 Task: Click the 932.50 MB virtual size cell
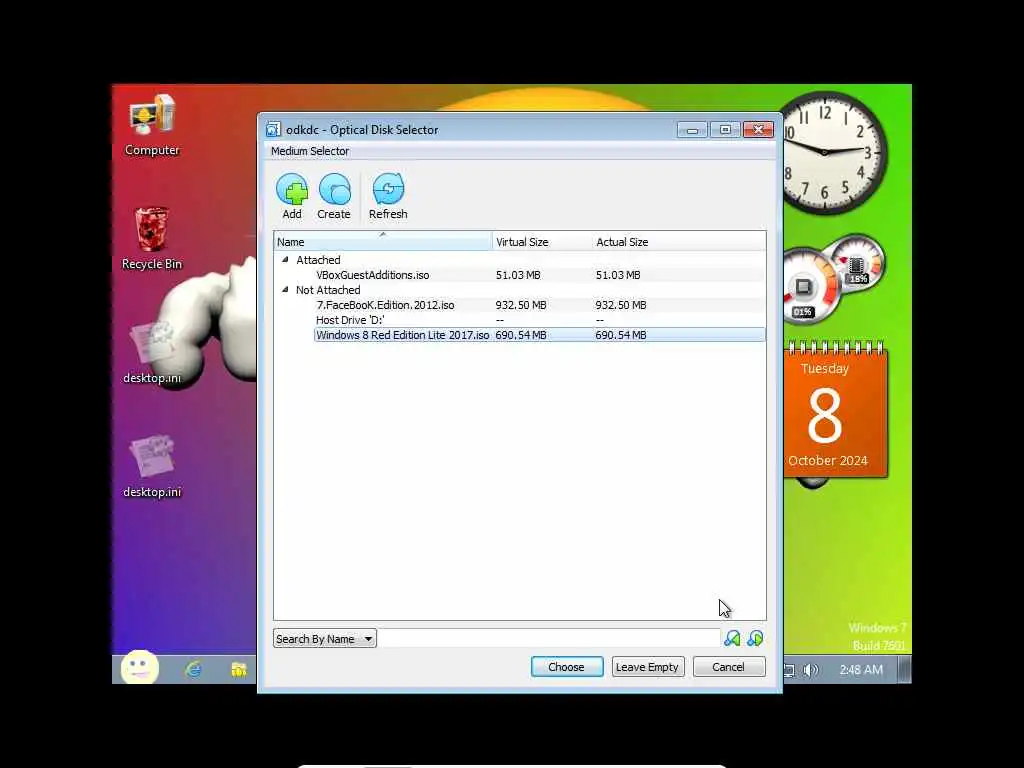tap(520, 305)
